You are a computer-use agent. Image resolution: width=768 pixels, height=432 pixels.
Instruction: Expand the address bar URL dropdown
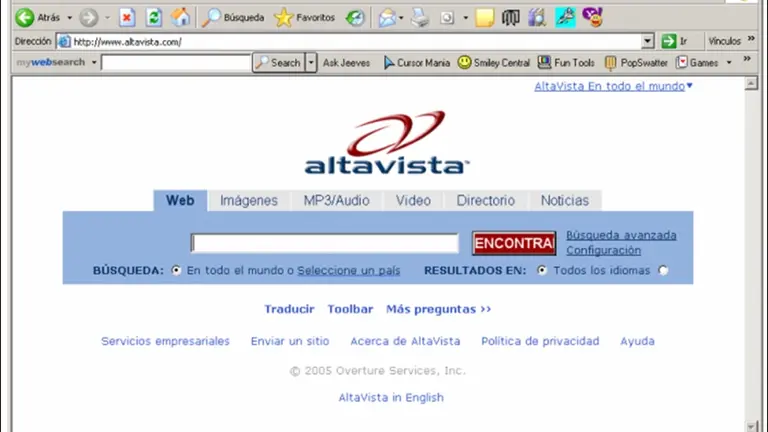pos(648,42)
